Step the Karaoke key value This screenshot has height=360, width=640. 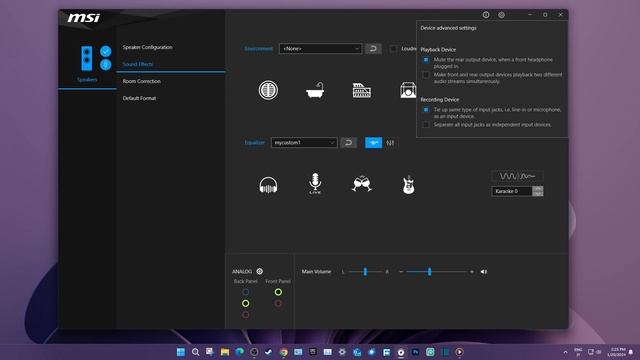click(x=538, y=191)
